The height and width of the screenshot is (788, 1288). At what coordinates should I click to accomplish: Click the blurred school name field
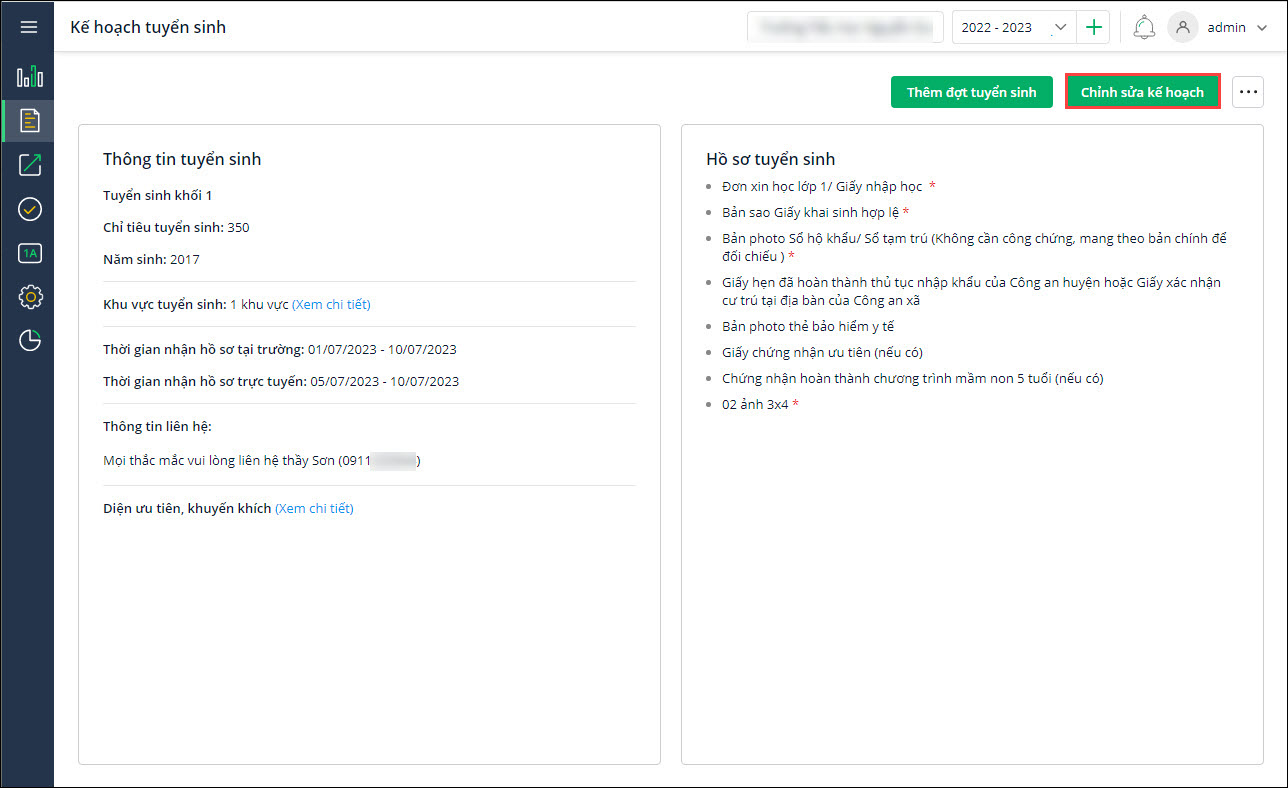click(845, 28)
